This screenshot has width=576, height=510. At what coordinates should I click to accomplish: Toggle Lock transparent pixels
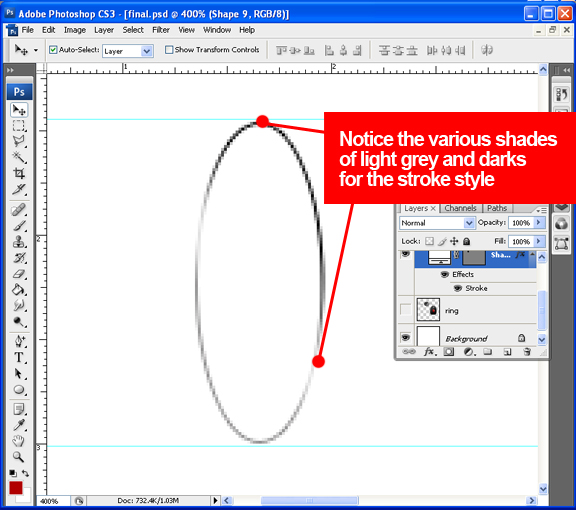point(429,241)
